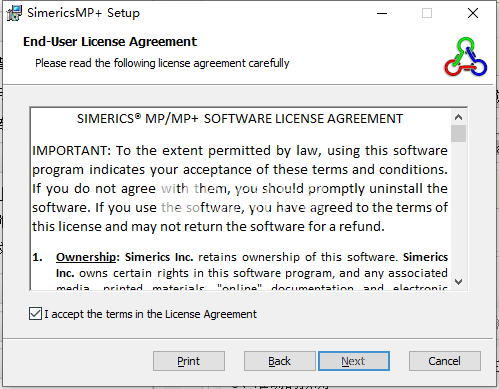Image resolution: width=499 pixels, height=389 pixels.
Task: Click the "I accept the terms" label text
Action: 151,314
